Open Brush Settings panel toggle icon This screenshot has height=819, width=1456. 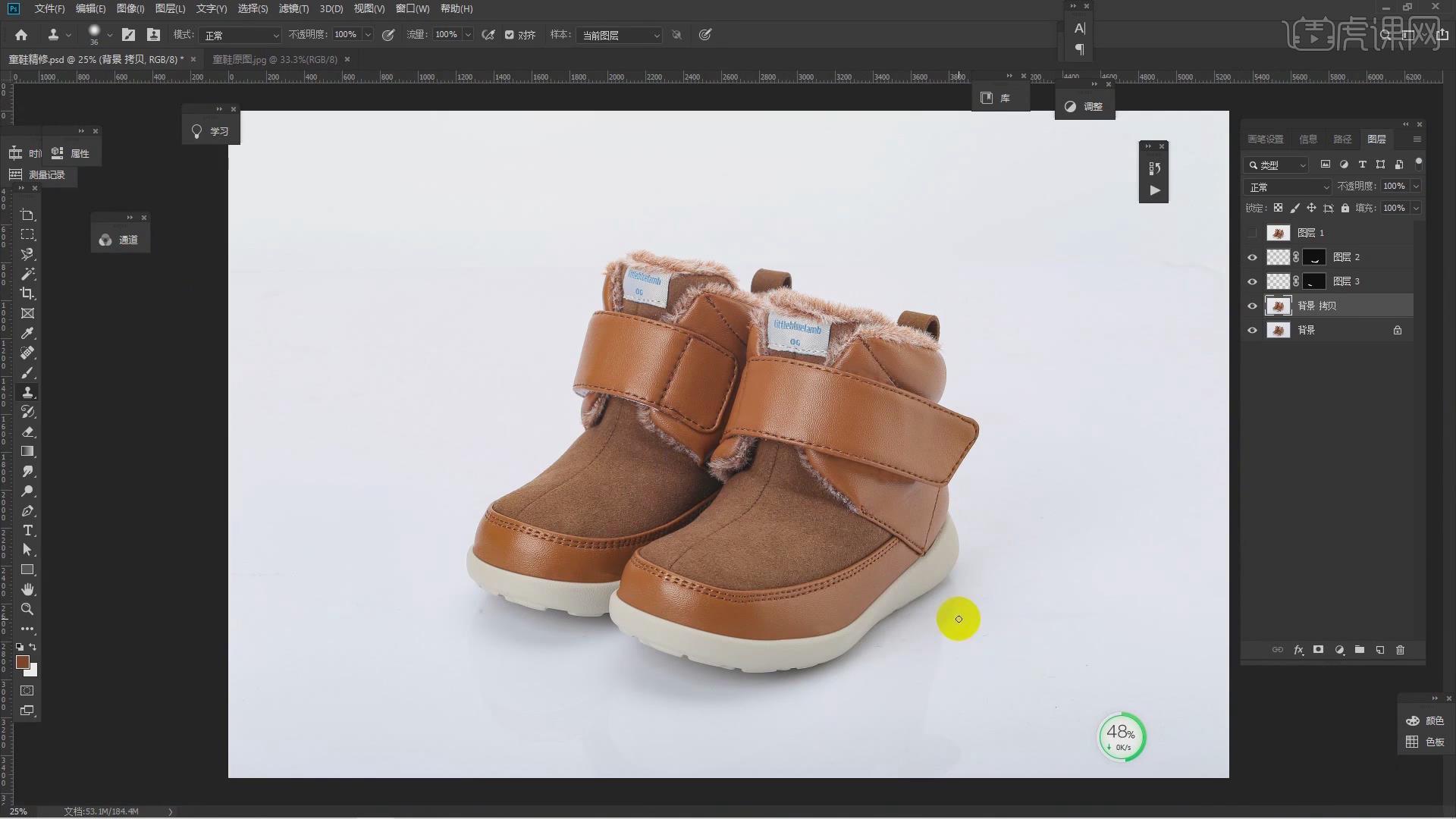[x=129, y=35]
